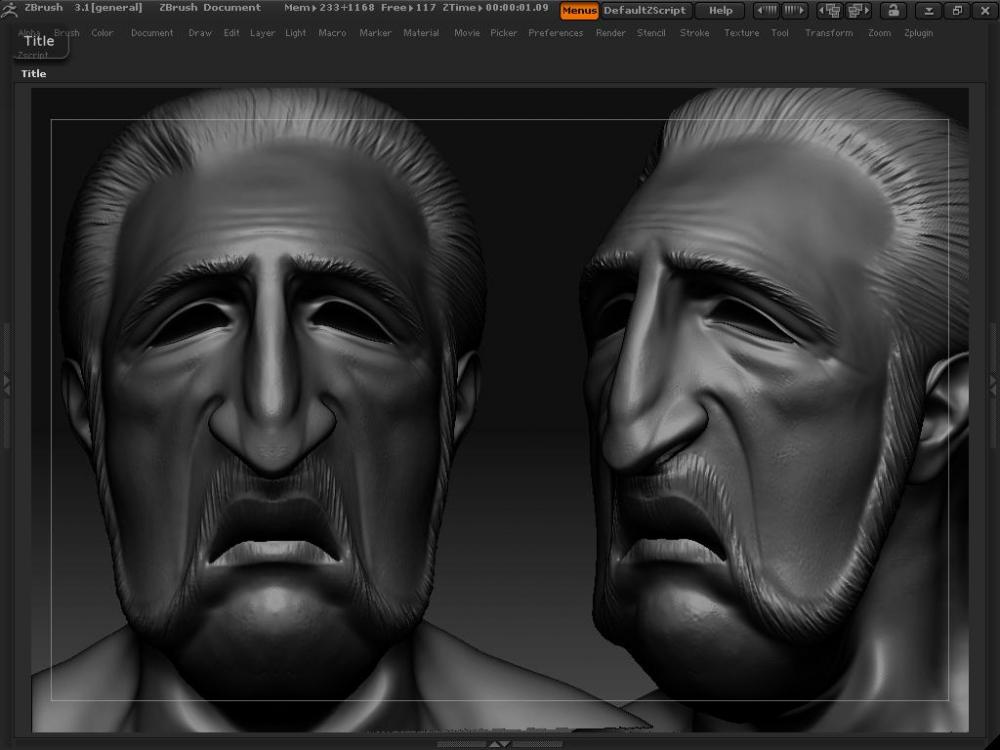Open the Layer menu
The height and width of the screenshot is (750, 1000).
(x=262, y=33)
